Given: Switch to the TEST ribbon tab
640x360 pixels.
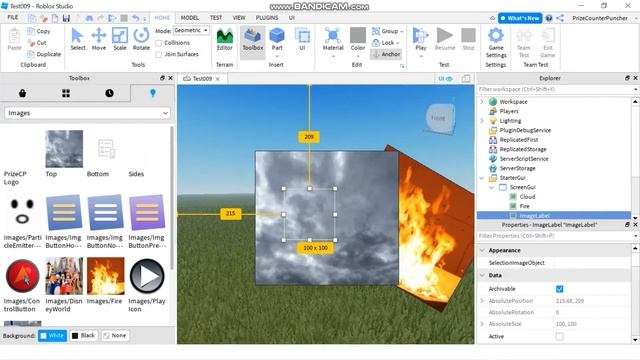Looking at the screenshot, I should (216, 18).
